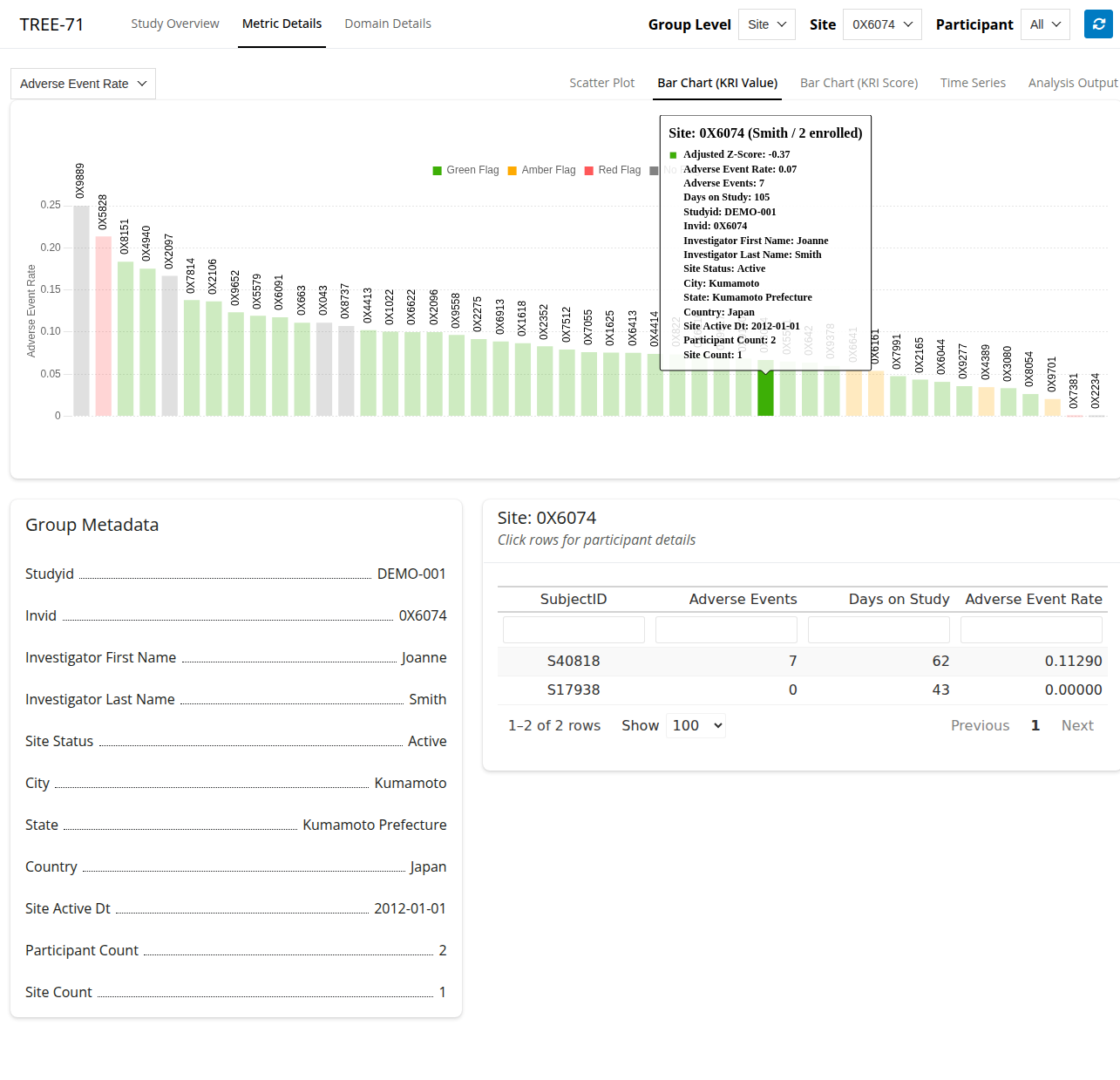Open the Adverse Event Rate metric dropdown
1120x1080 pixels.
[x=83, y=84]
